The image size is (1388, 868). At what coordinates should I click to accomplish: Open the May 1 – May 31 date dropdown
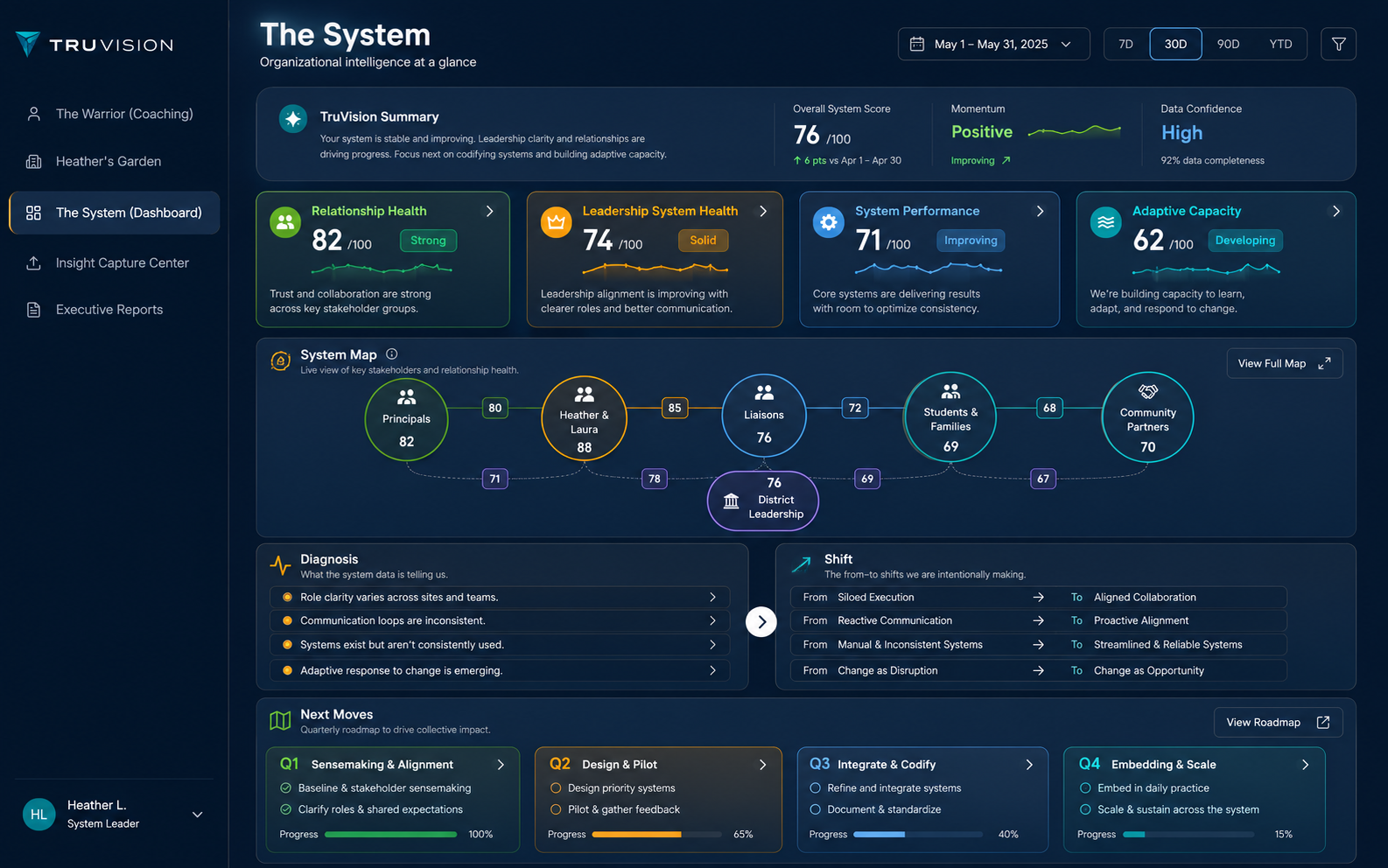[993, 44]
